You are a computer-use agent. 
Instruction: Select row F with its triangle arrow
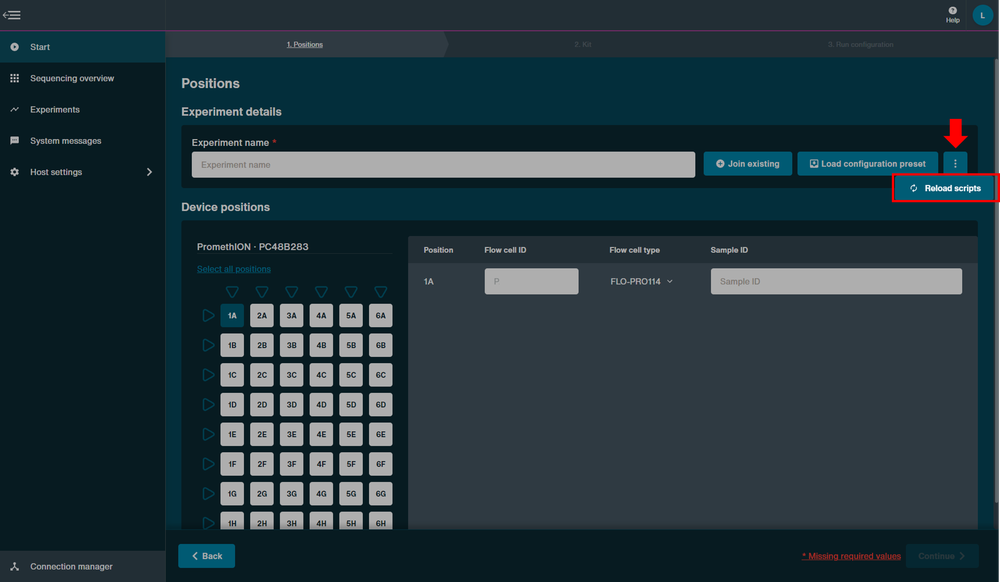coord(208,464)
